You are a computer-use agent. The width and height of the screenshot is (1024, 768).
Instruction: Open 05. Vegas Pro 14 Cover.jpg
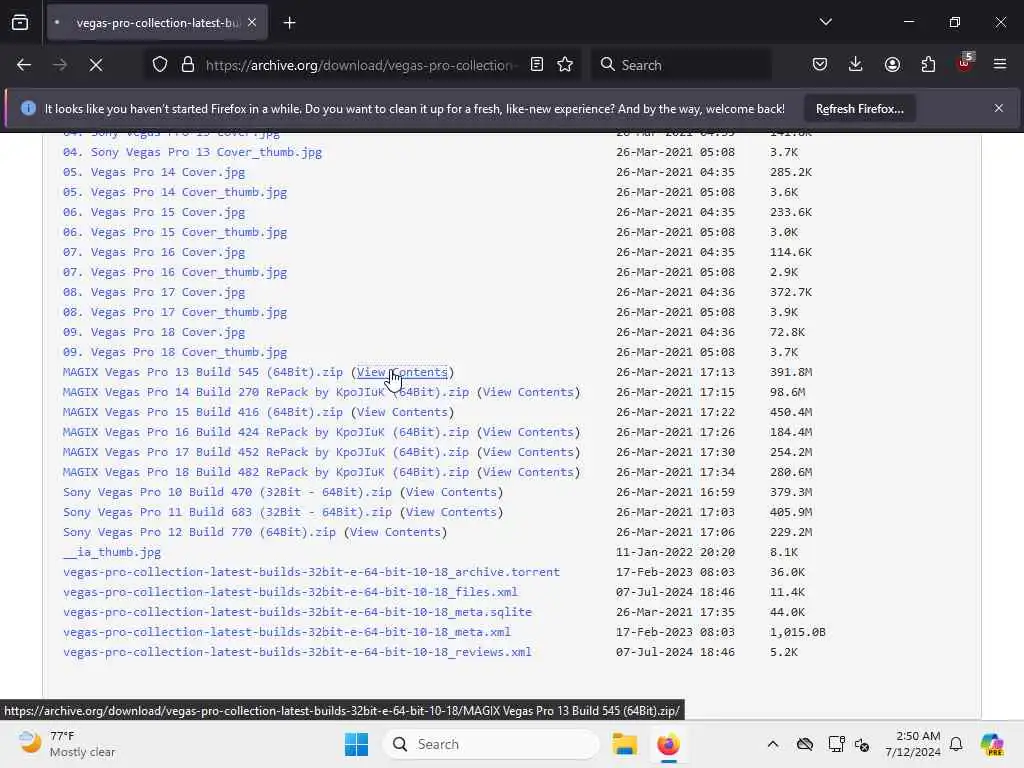(153, 172)
